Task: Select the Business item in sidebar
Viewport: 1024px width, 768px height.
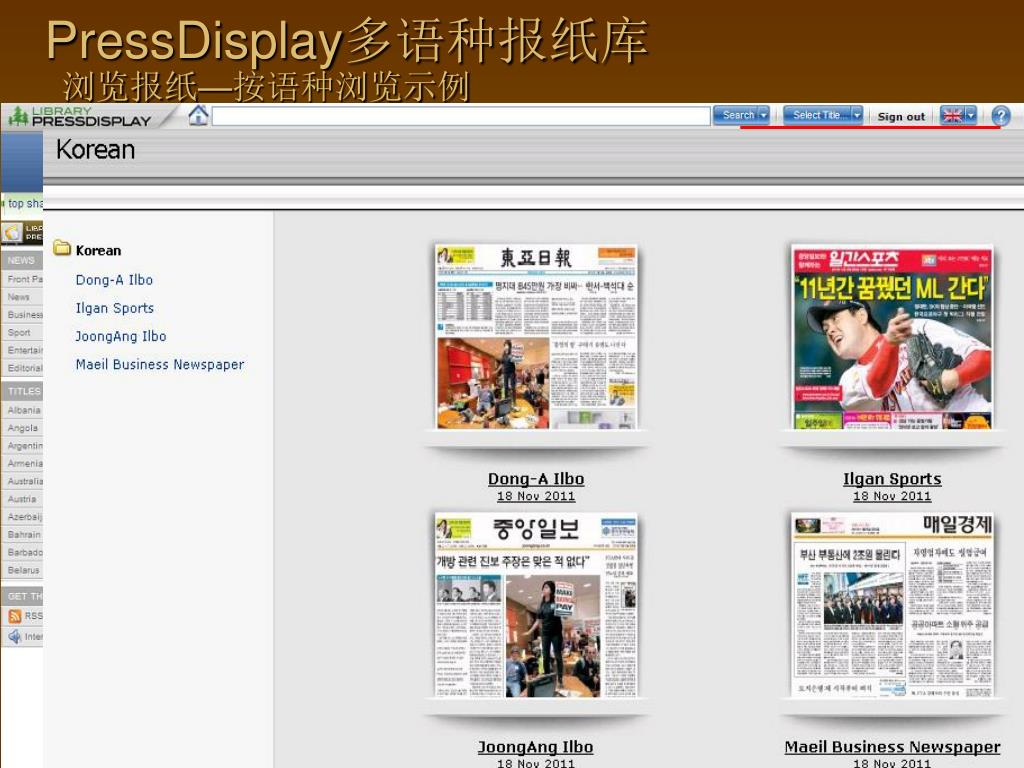Action: (x=23, y=314)
